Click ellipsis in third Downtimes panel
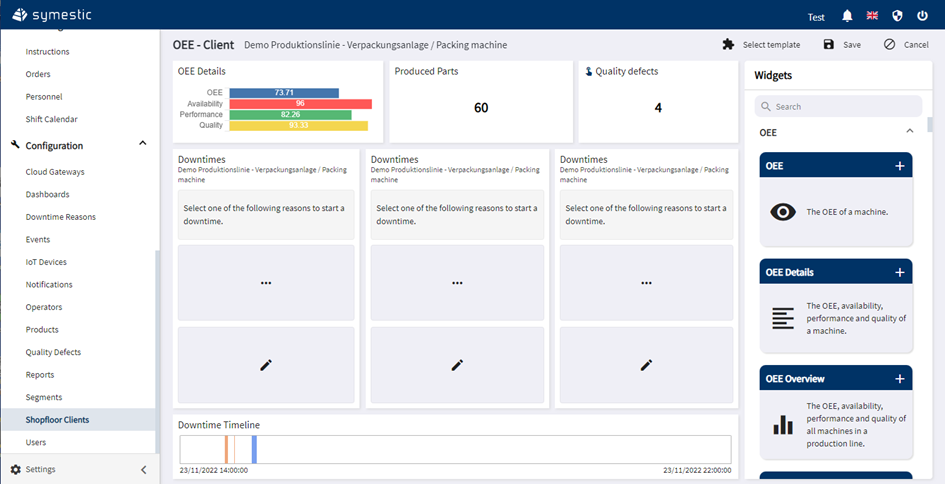Screen dimensions: 945x484 [646, 283]
